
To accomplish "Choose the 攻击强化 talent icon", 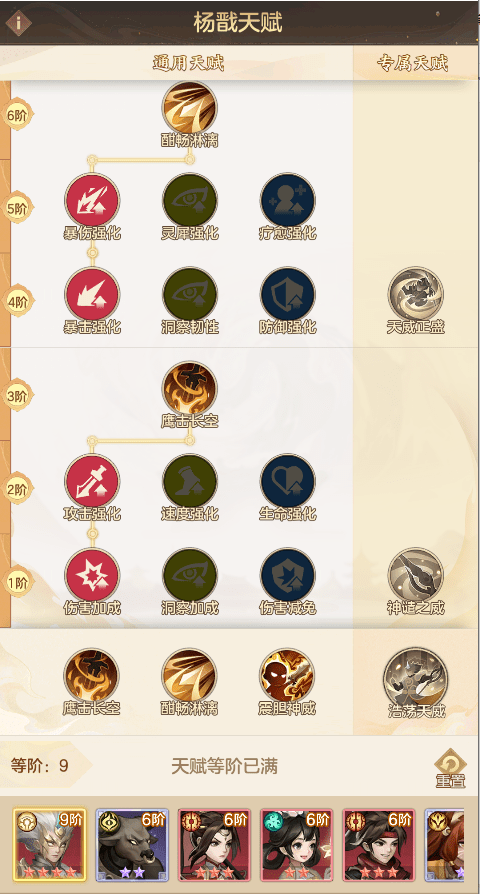I will (x=92, y=482).
